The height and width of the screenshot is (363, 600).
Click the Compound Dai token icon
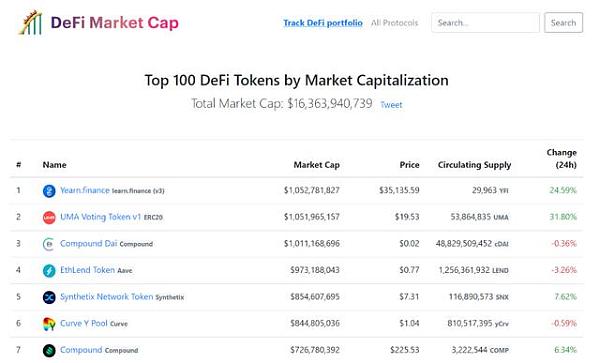(x=49, y=244)
